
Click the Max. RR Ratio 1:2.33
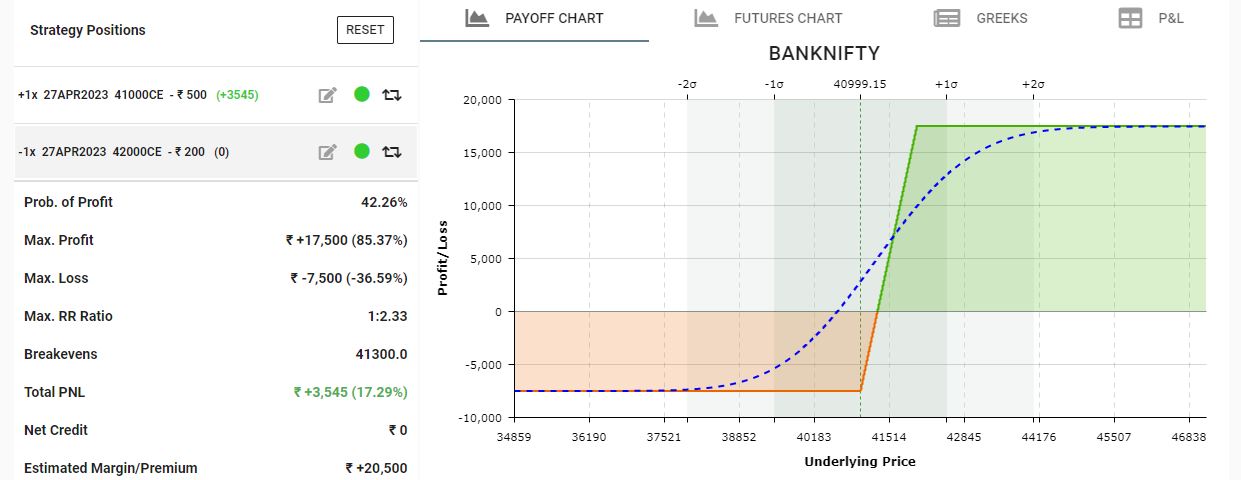click(x=387, y=316)
